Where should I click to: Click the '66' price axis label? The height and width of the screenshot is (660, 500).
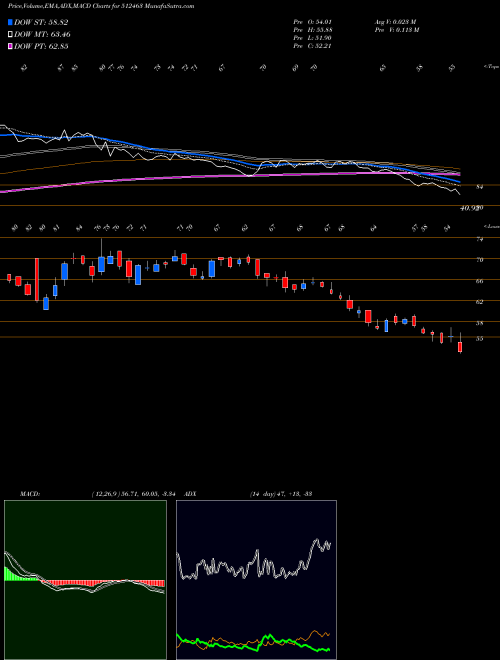pyautogui.click(x=479, y=281)
